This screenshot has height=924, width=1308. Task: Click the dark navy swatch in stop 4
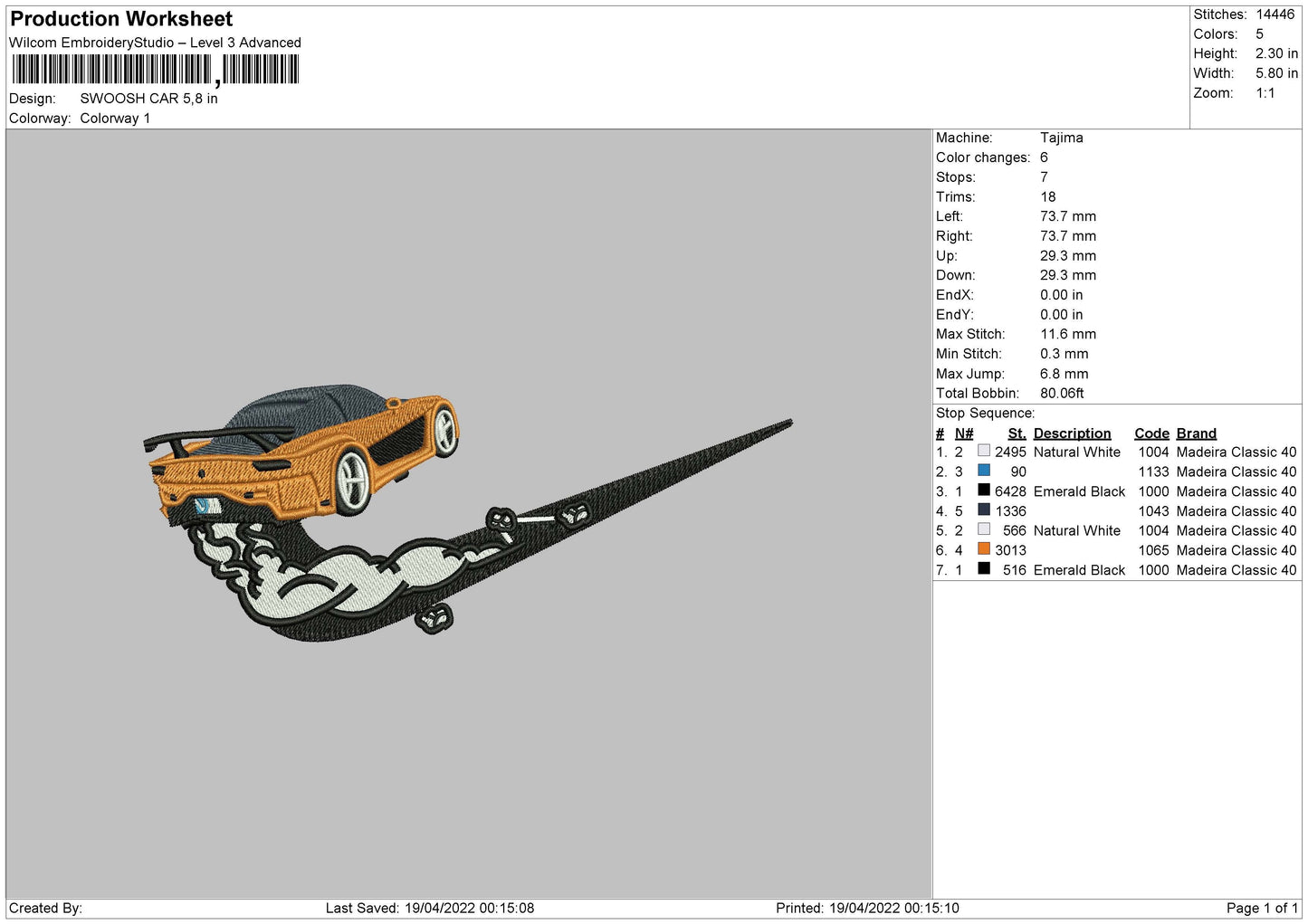point(984,510)
